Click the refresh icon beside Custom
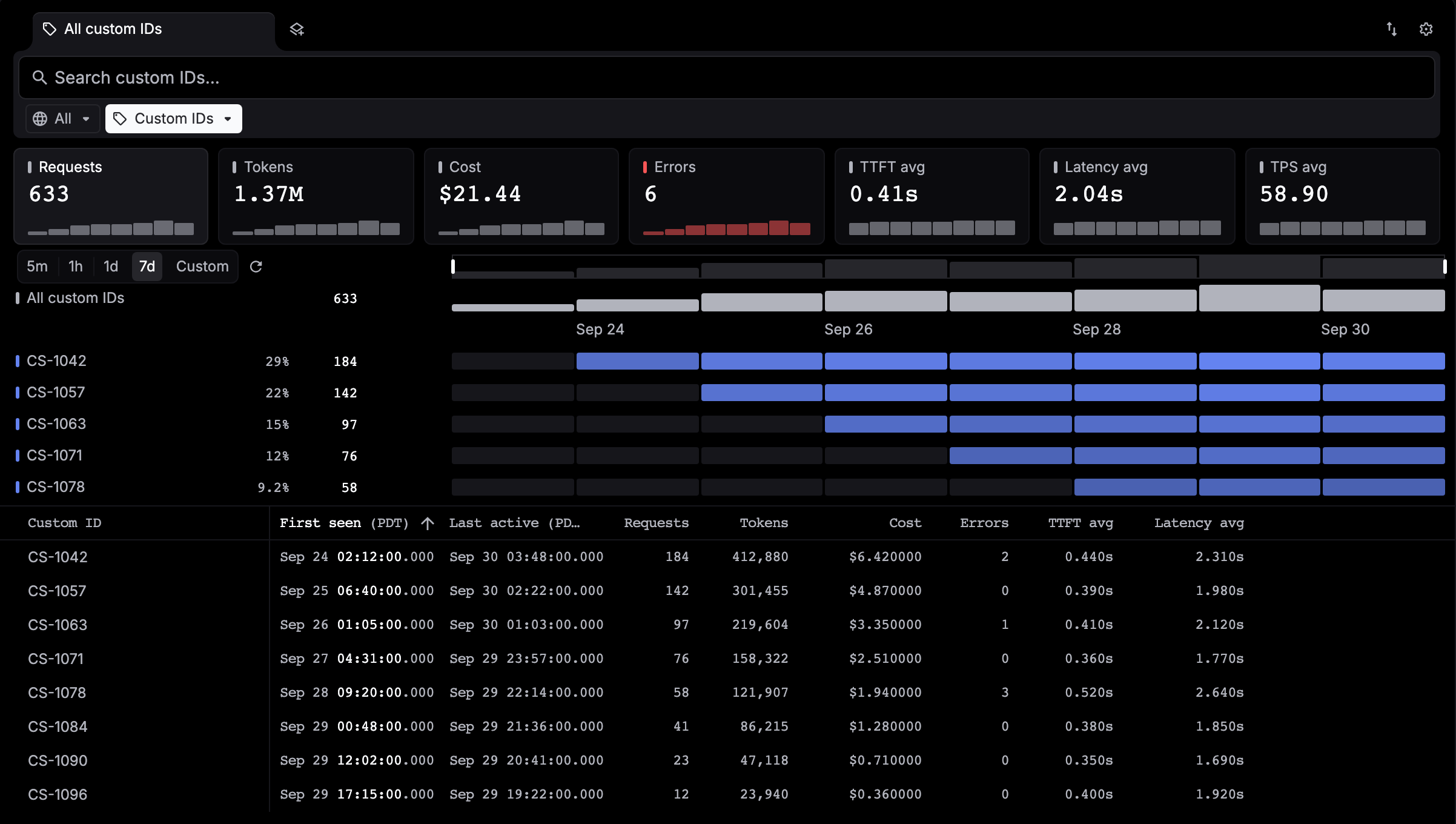The width and height of the screenshot is (1456, 824). pyautogui.click(x=256, y=267)
